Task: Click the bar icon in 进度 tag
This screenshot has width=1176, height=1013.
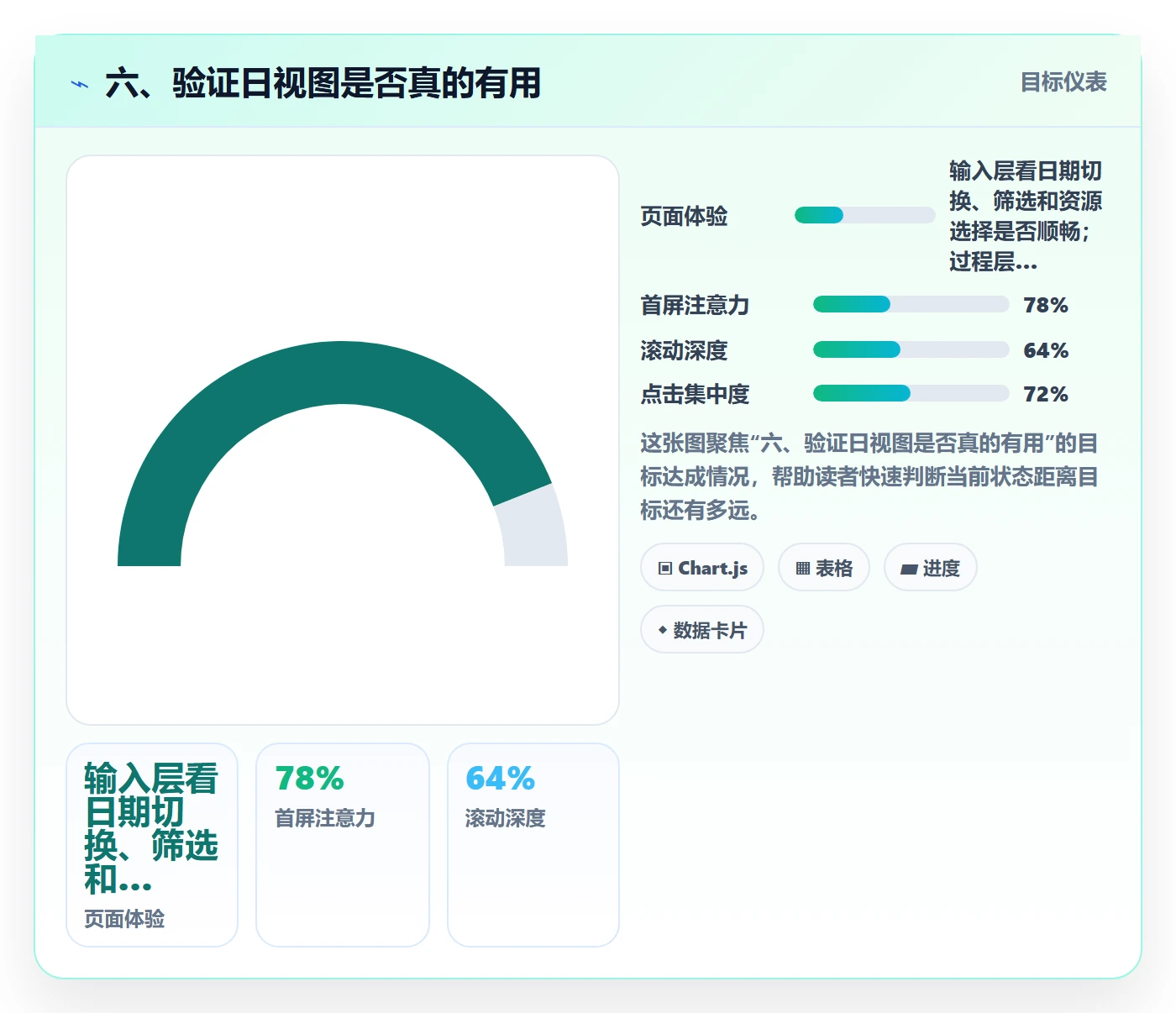Action: pos(909,569)
